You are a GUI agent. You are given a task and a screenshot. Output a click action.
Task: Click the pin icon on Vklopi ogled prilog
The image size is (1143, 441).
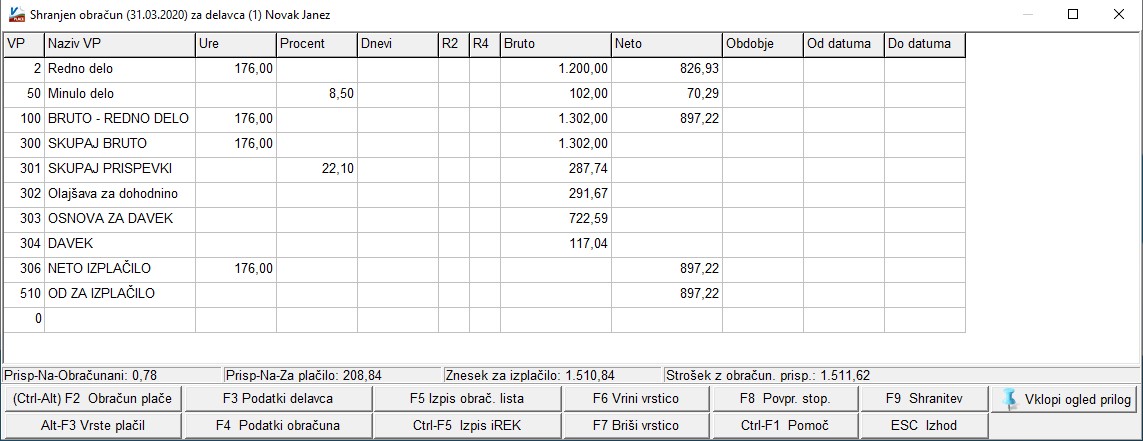[x=1010, y=399]
